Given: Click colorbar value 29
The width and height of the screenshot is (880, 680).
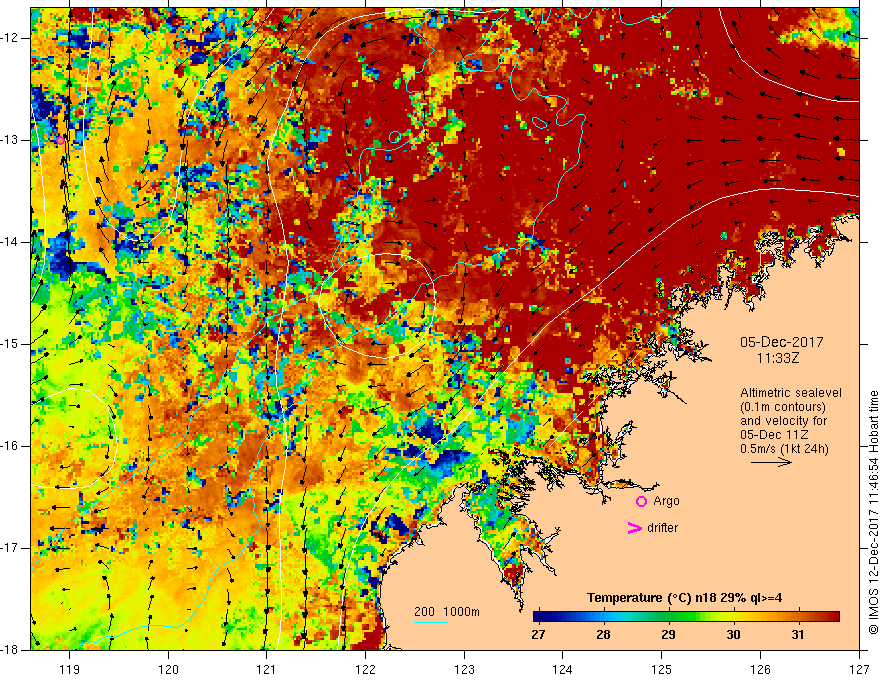Looking at the screenshot, I should (668, 635).
